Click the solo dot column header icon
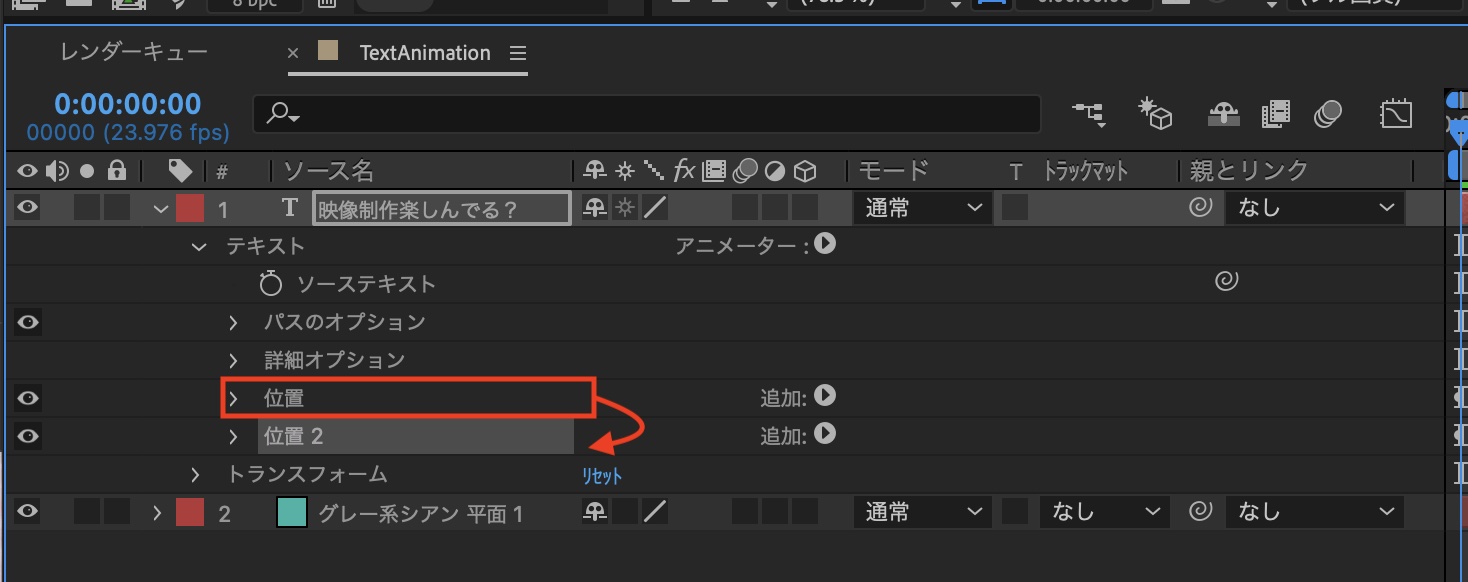 click(88, 171)
